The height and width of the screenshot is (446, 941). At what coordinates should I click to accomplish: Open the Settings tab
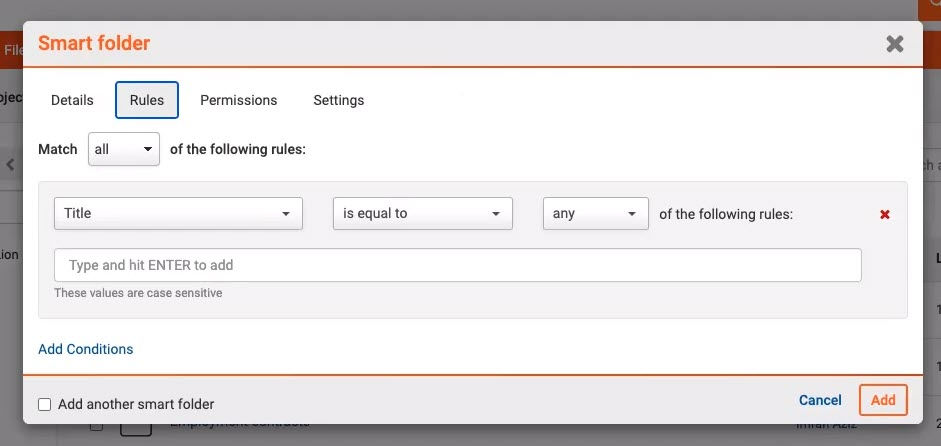pos(338,100)
